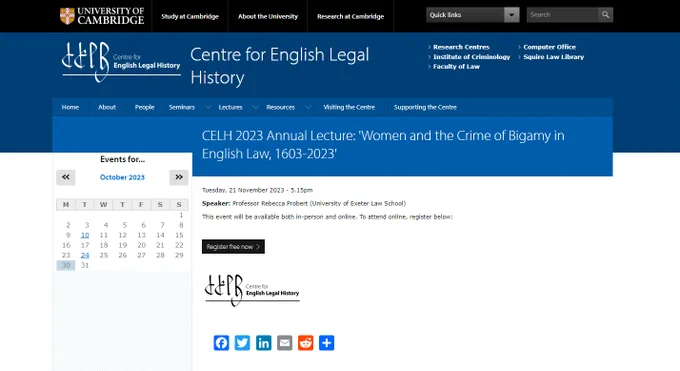Click day 31 in the calendar
680x371 pixels.
85,265
